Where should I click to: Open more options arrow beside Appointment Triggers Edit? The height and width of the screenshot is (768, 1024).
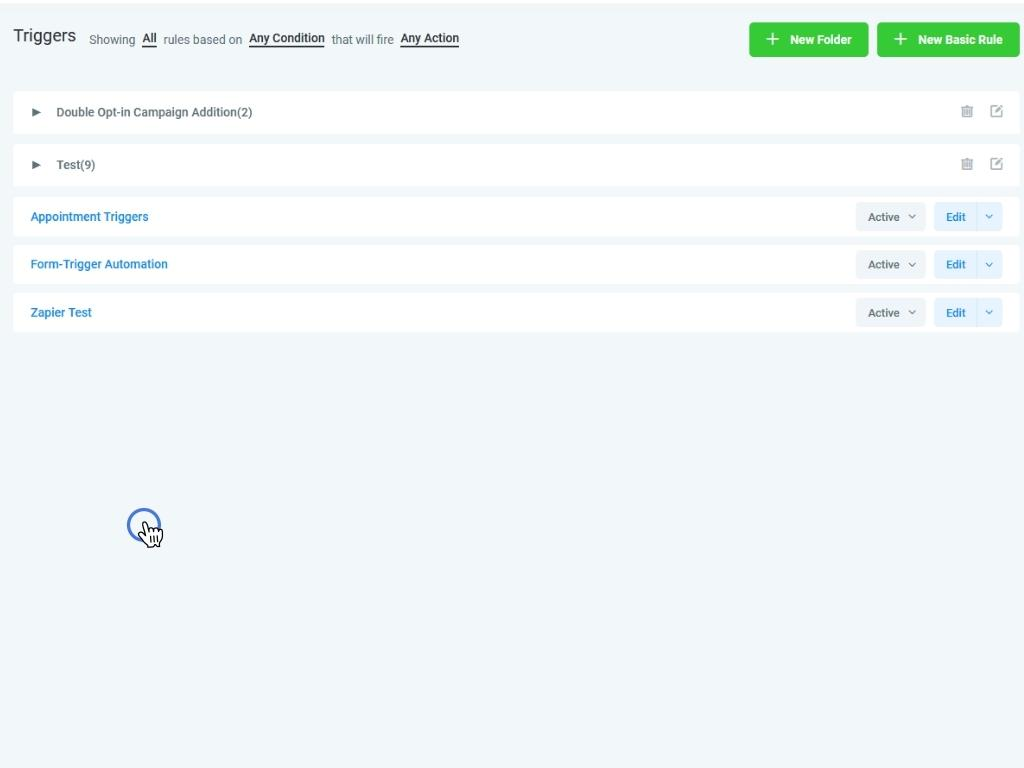coord(989,217)
